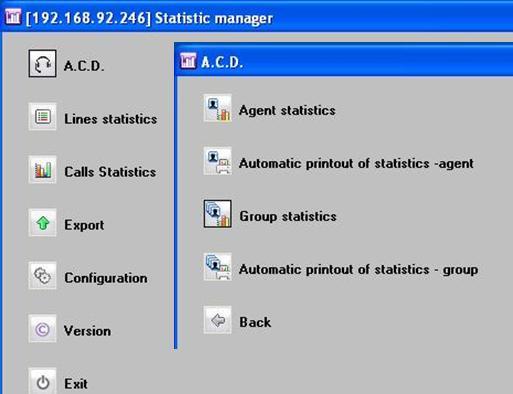Choose the Export label

(84, 225)
